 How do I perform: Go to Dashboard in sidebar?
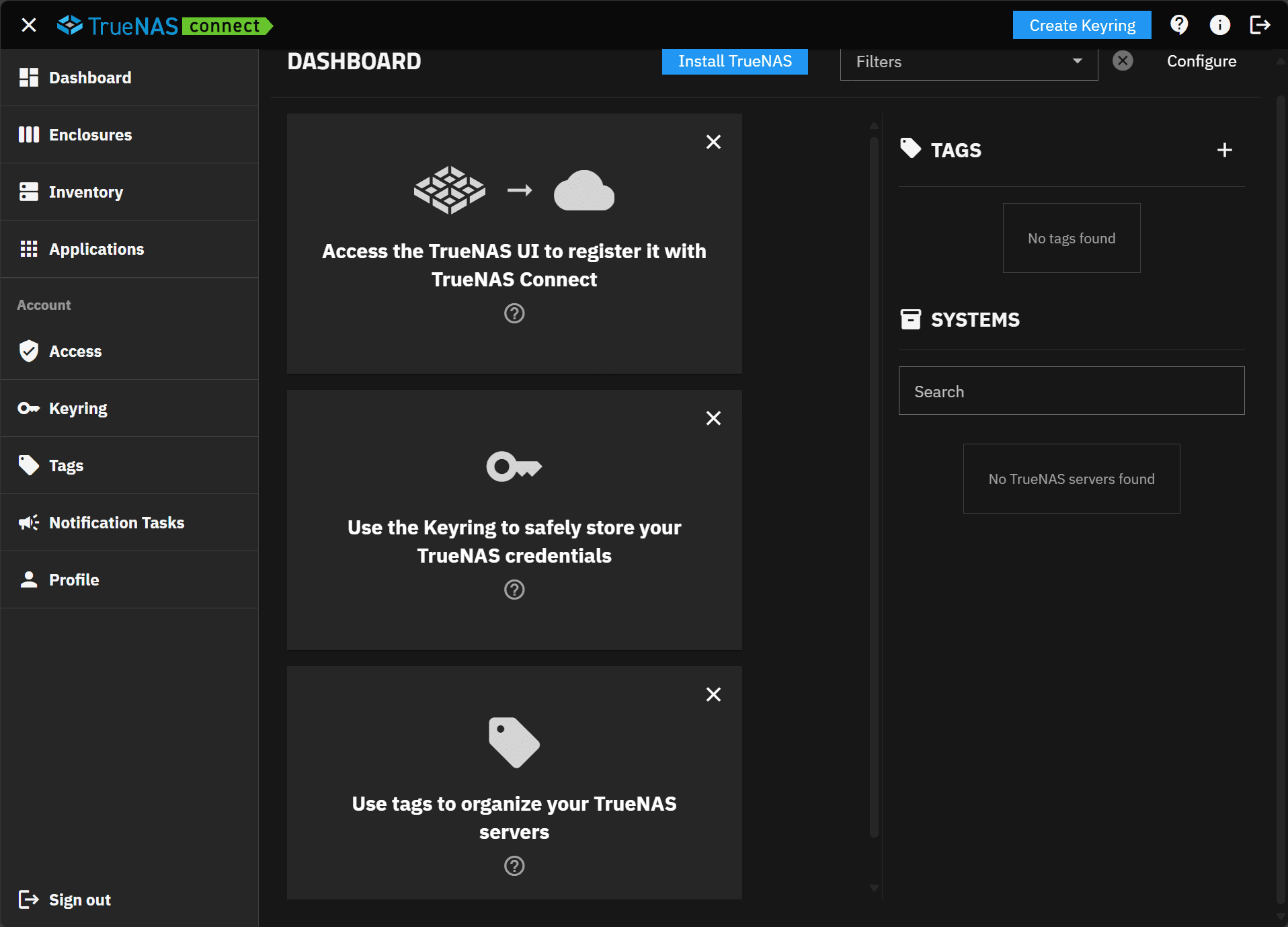(x=130, y=77)
